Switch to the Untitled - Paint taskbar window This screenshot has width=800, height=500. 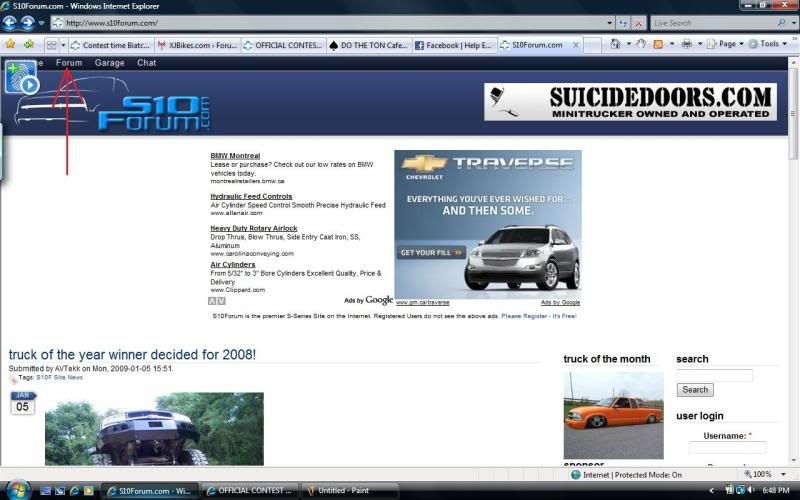click(350, 491)
